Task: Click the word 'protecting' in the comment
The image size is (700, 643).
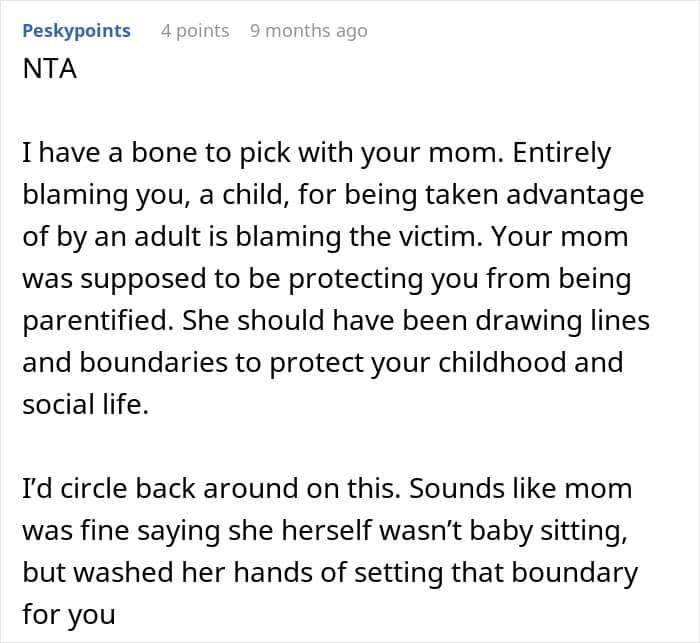Action: pos(355,280)
